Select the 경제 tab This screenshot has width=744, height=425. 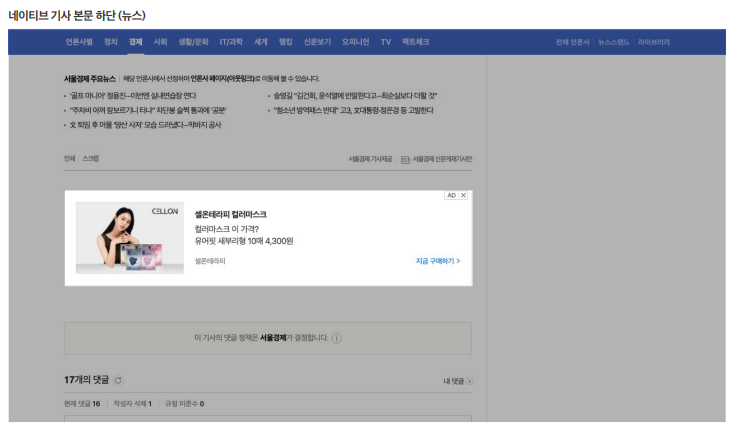135,42
